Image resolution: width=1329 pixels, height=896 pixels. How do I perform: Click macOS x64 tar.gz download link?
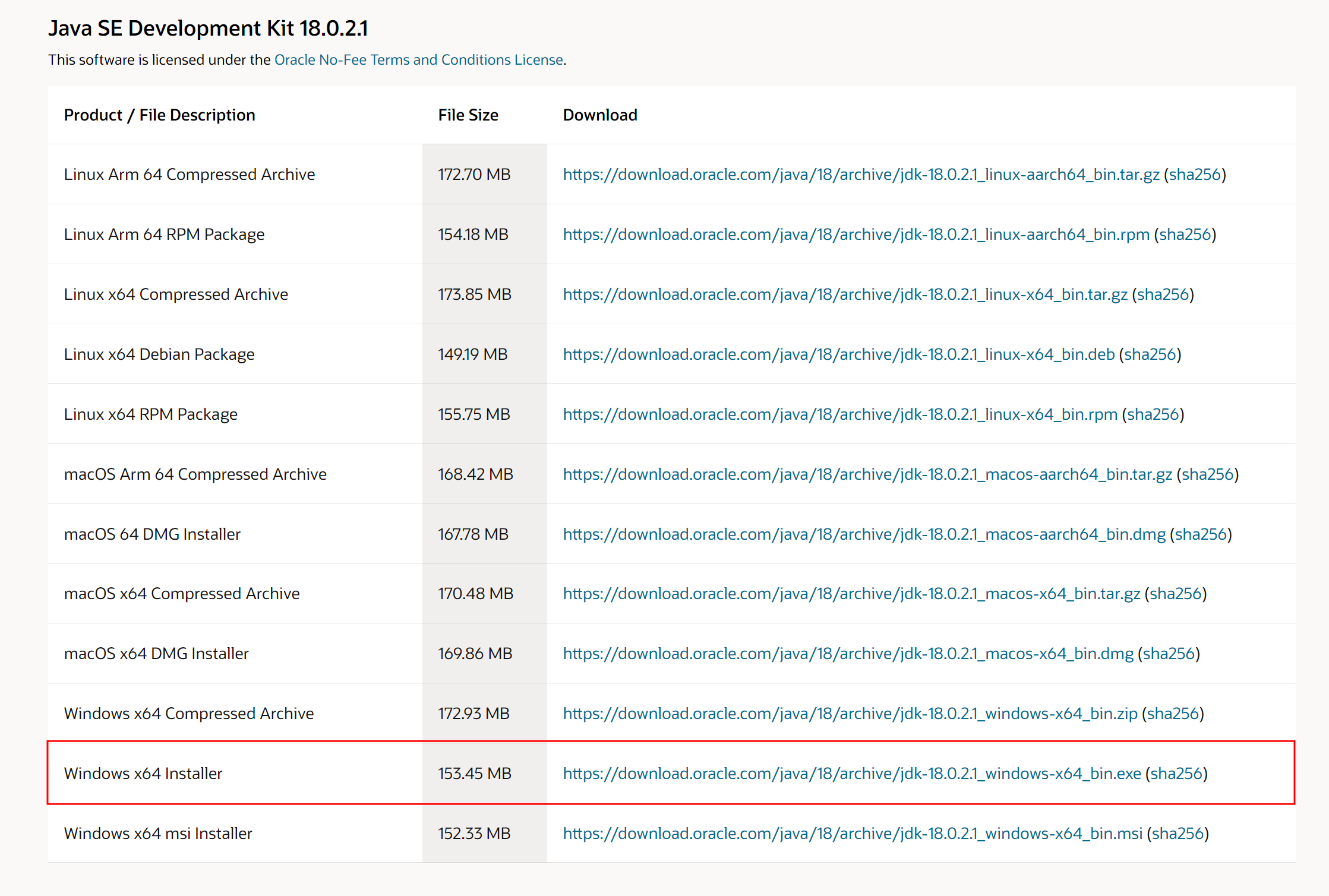[x=851, y=594]
